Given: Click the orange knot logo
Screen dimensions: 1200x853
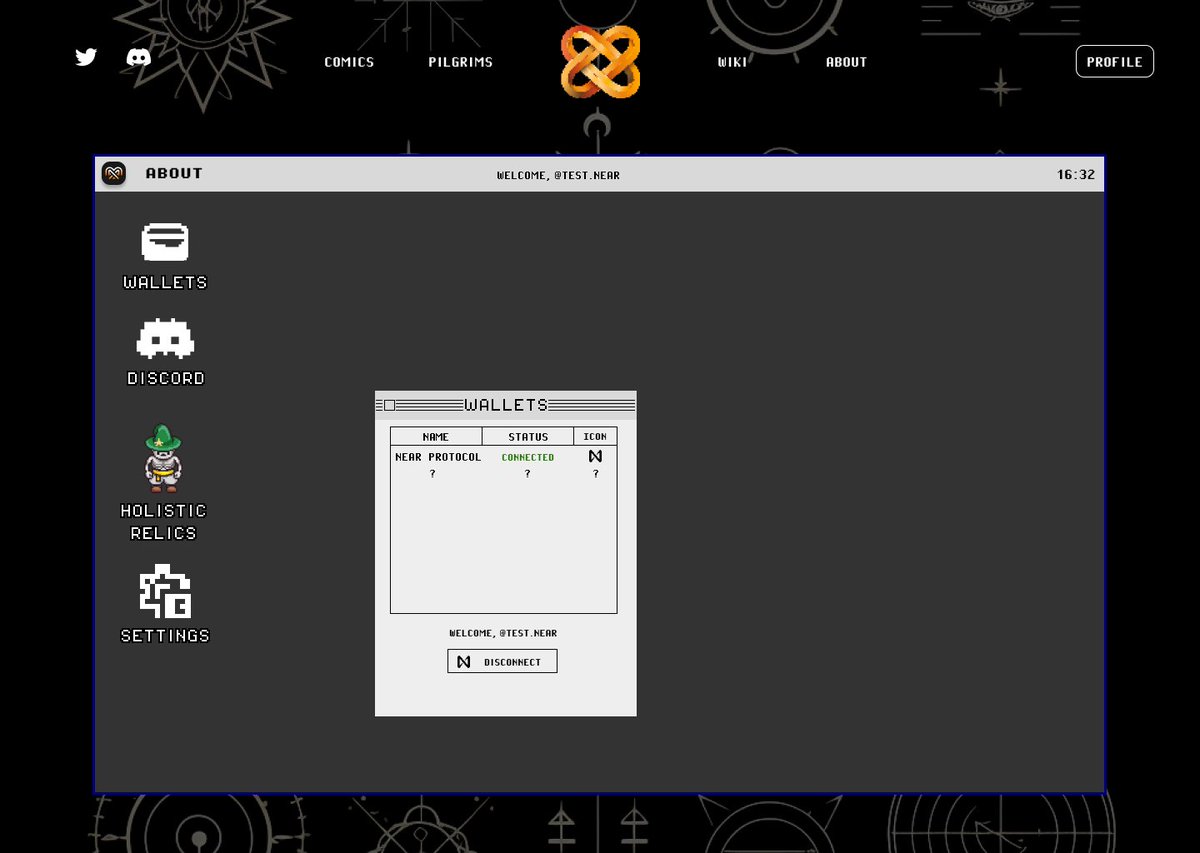Looking at the screenshot, I should click(x=600, y=62).
